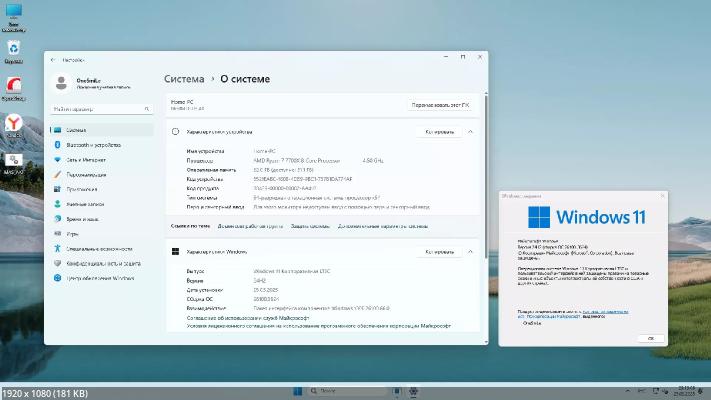Screen dimensions: 711x400
Task: Click Windows logo in About dialog
Action: [x=539, y=217]
